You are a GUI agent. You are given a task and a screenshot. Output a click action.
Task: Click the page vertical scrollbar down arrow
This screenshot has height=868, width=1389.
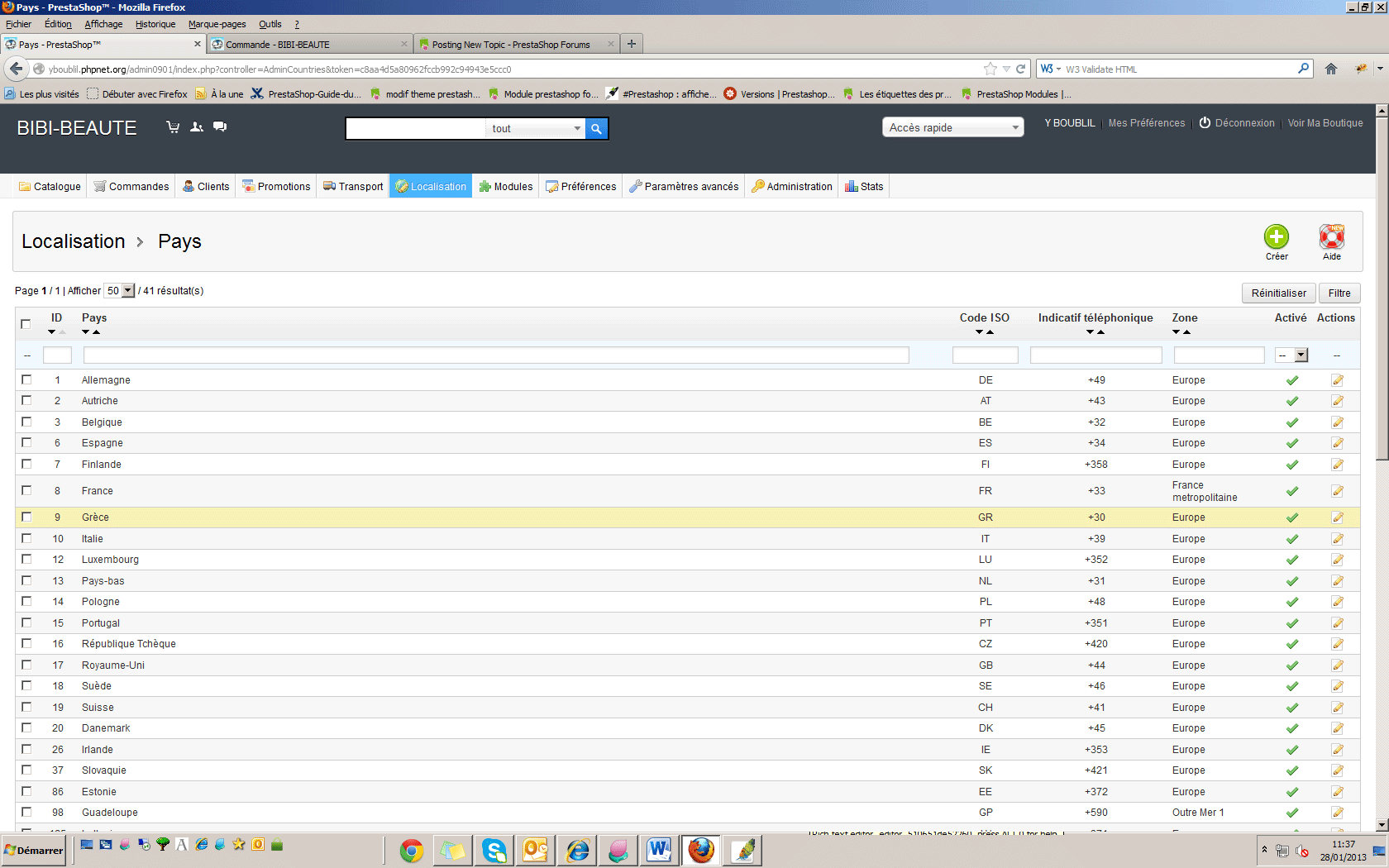(1382, 825)
